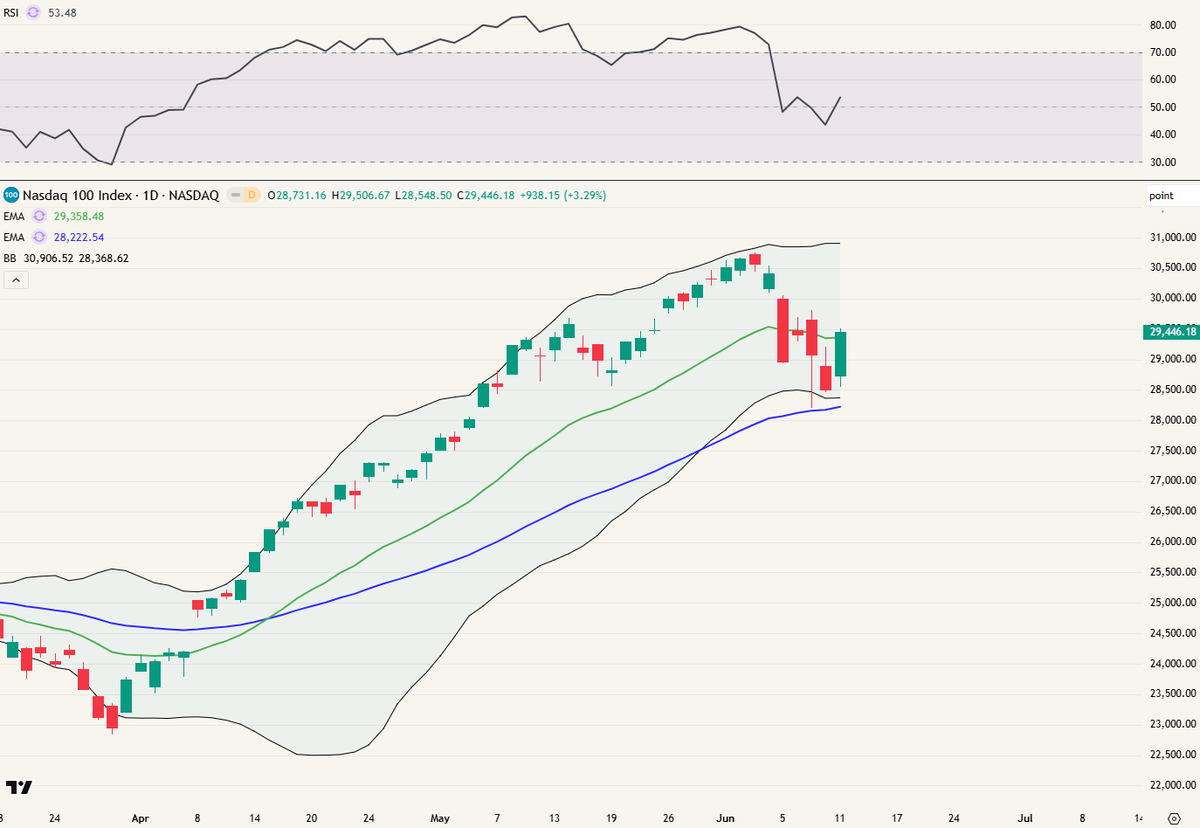Click the RSI value 53.48
The height and width of the screenshot is (828, 1200).
[62, 12]
